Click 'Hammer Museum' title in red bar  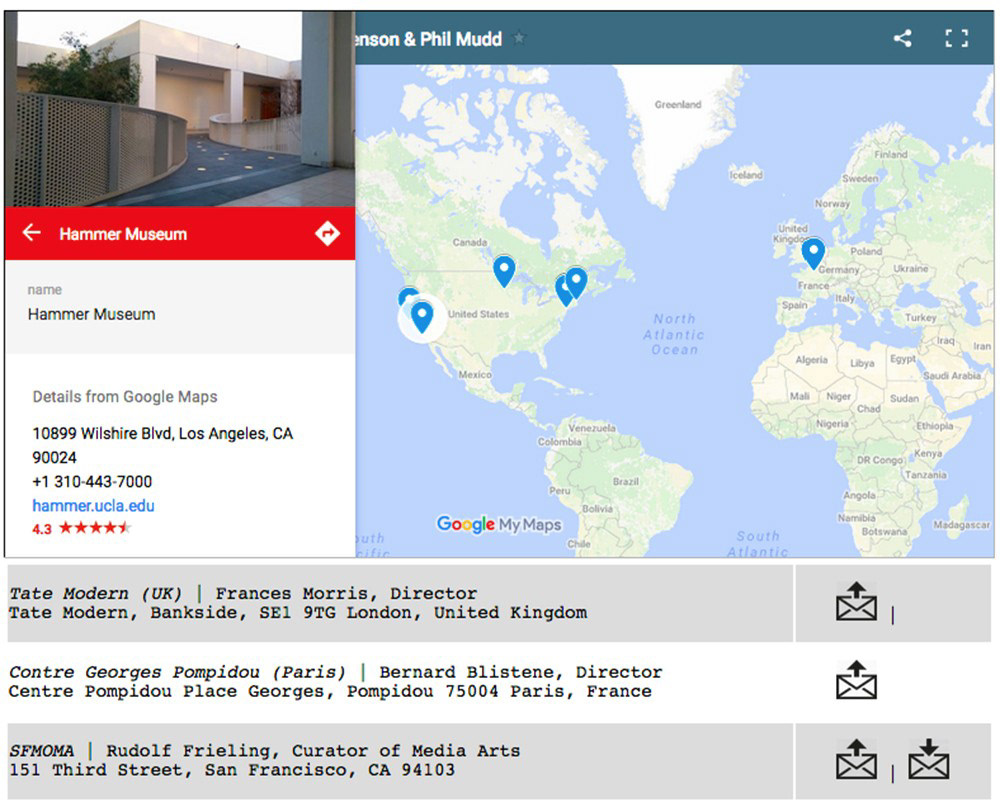point(123,234)
